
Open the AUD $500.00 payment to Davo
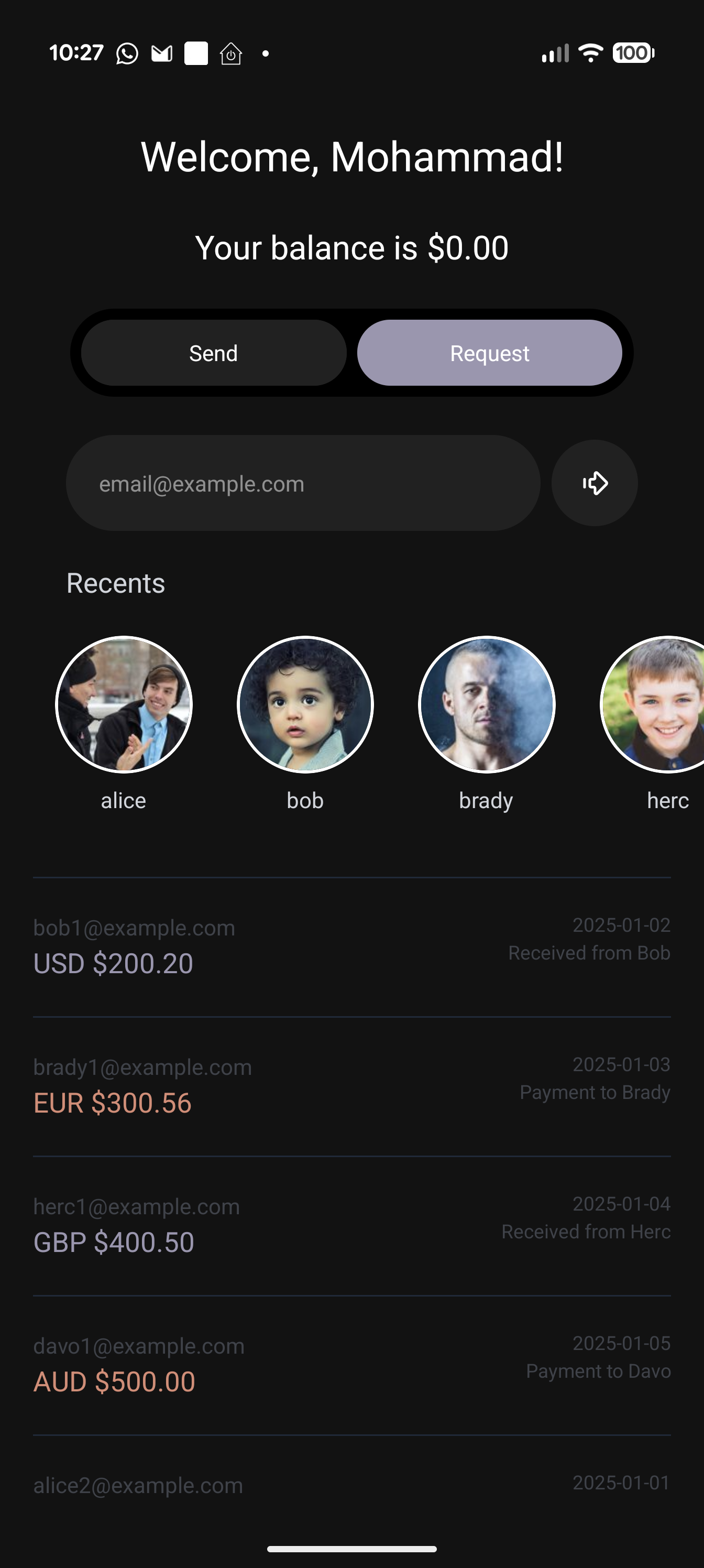point(351,1366)
